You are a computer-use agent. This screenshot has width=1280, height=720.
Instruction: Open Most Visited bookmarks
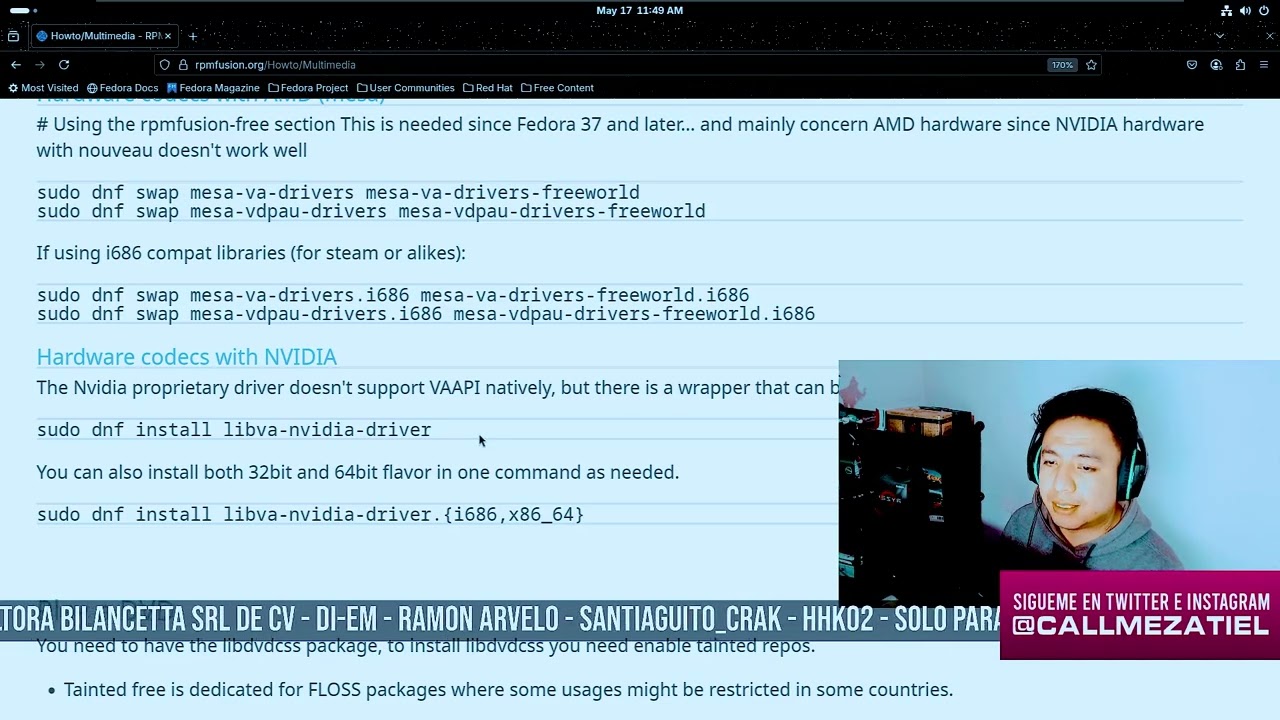tap(43, 88)
